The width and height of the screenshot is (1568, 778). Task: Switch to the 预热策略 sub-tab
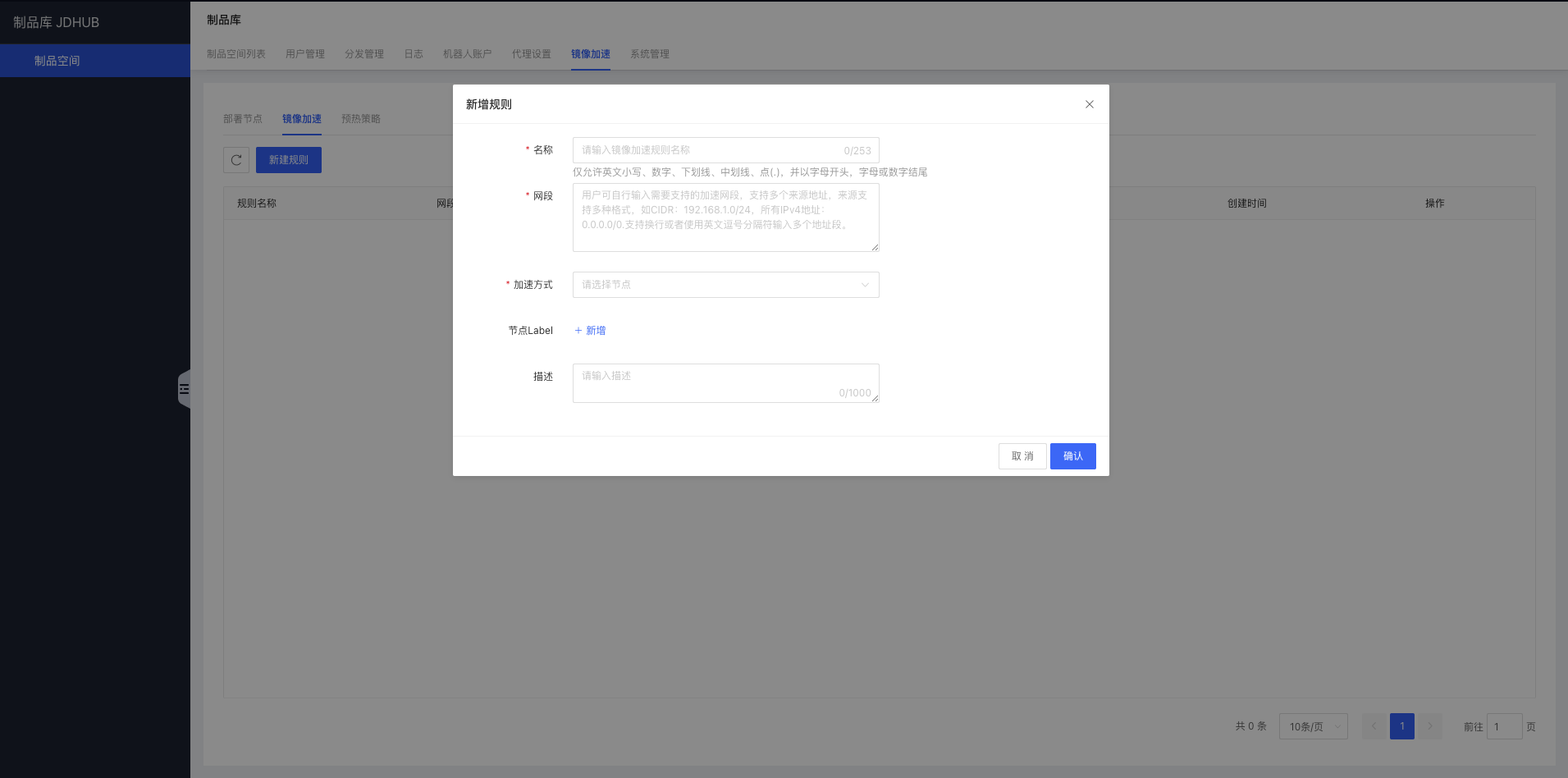pyautogui.click(x=361, y=119)
